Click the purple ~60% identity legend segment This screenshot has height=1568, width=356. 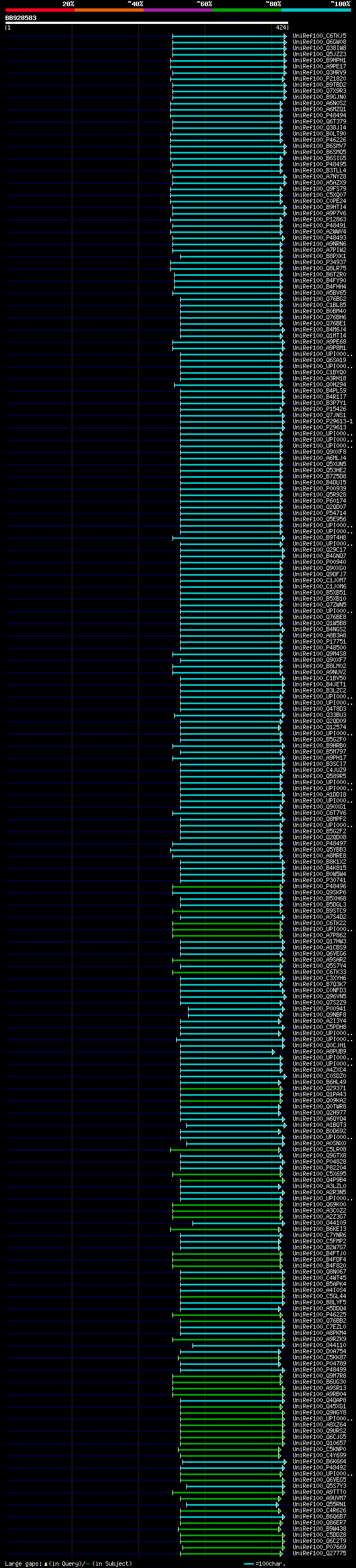click(x=177, y=10)
